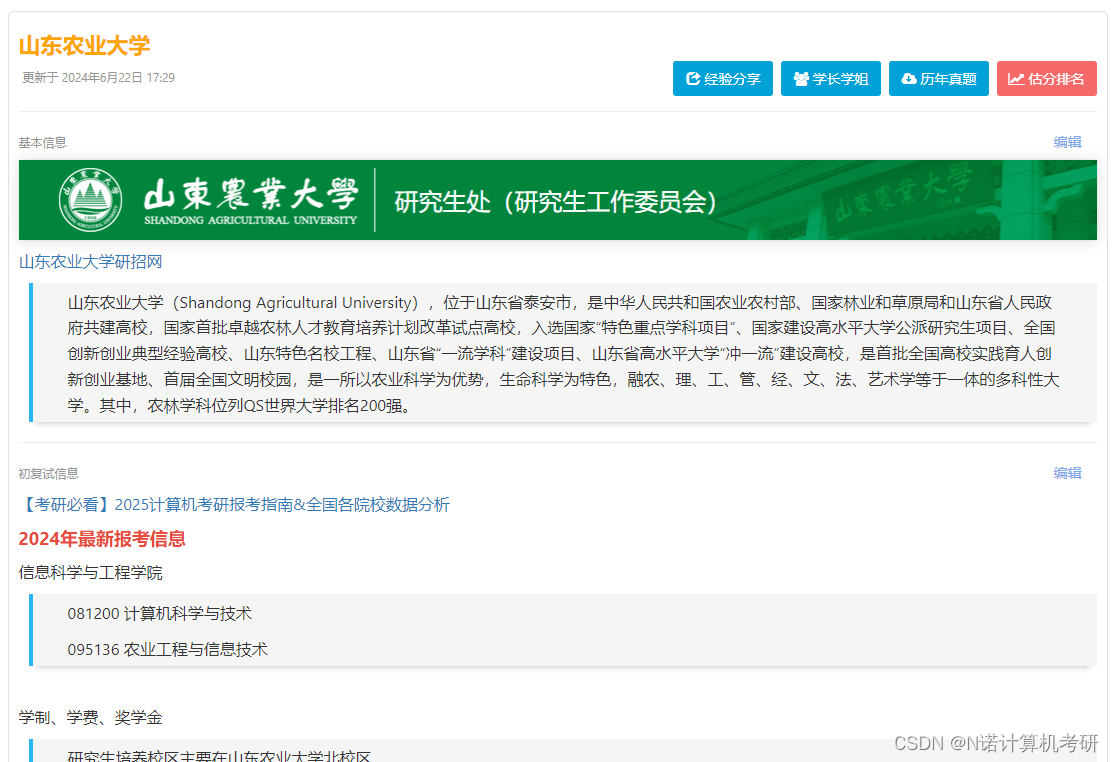The height and width of the screenshot is (762, 1114).
Task: Click cloud download icon in 历年真题
Action: (x=909, y=79)
